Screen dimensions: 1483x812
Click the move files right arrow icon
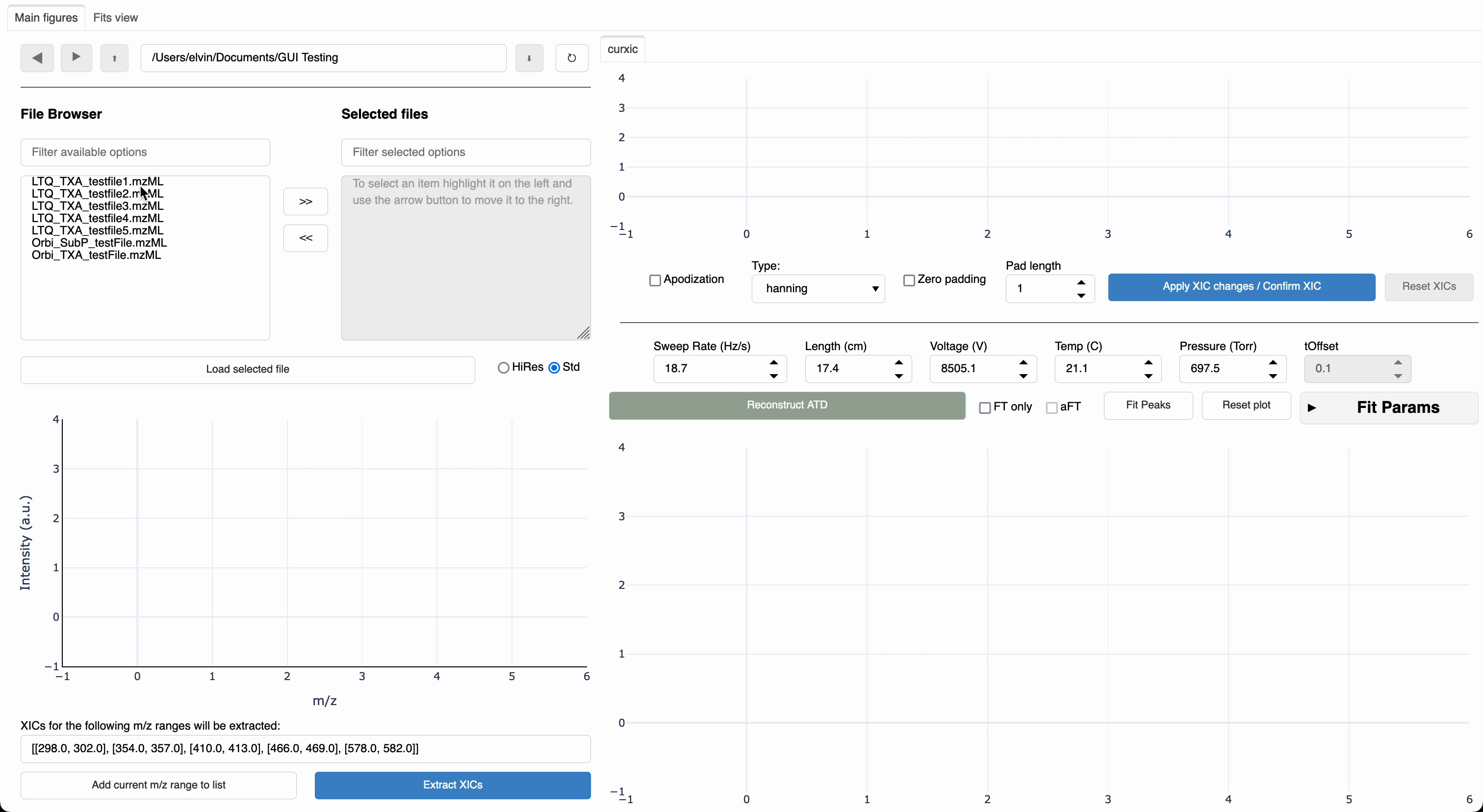point(306,201)
